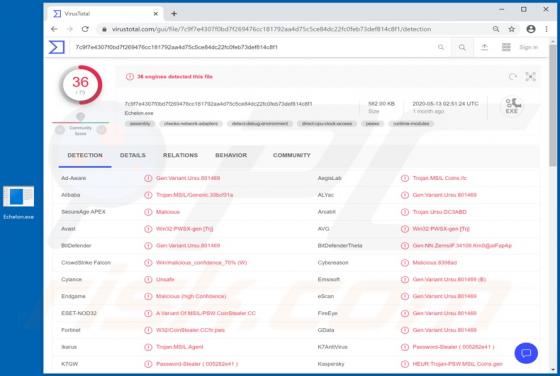Image resolution: width=560 pixels, height=376 pixels.
Task: Click the Endgame alert icon
Action: click(148, 296)
